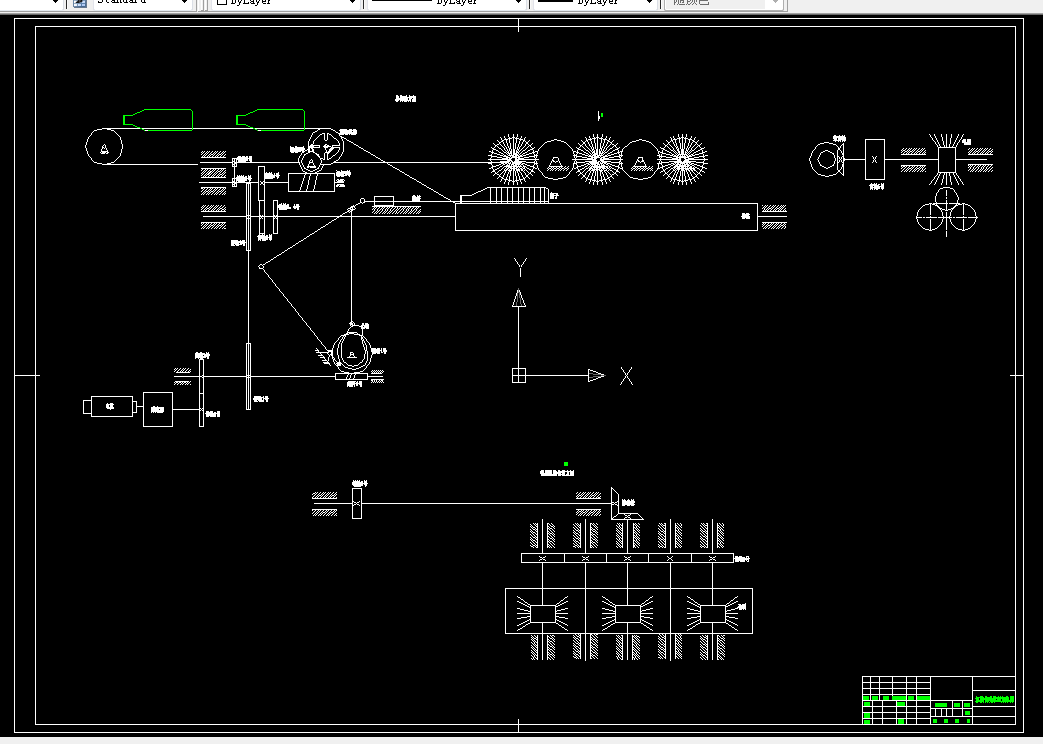Select the leftmost round bristle brush

tap(512, 160)
